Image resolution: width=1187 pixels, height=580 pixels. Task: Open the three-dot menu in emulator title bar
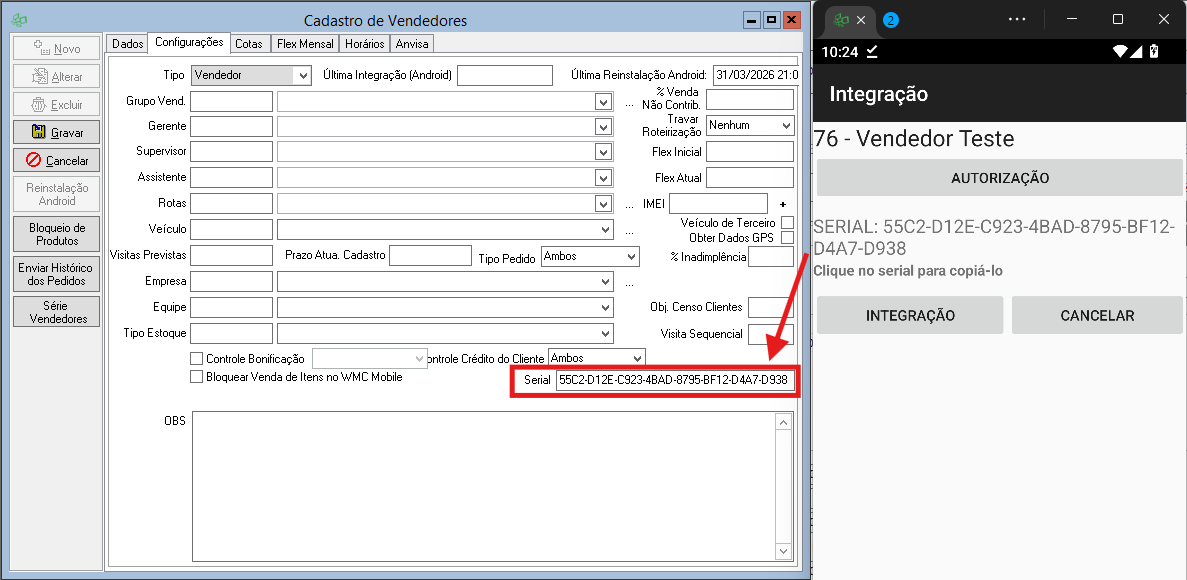pyautogui.click(x=1017, y=19)
